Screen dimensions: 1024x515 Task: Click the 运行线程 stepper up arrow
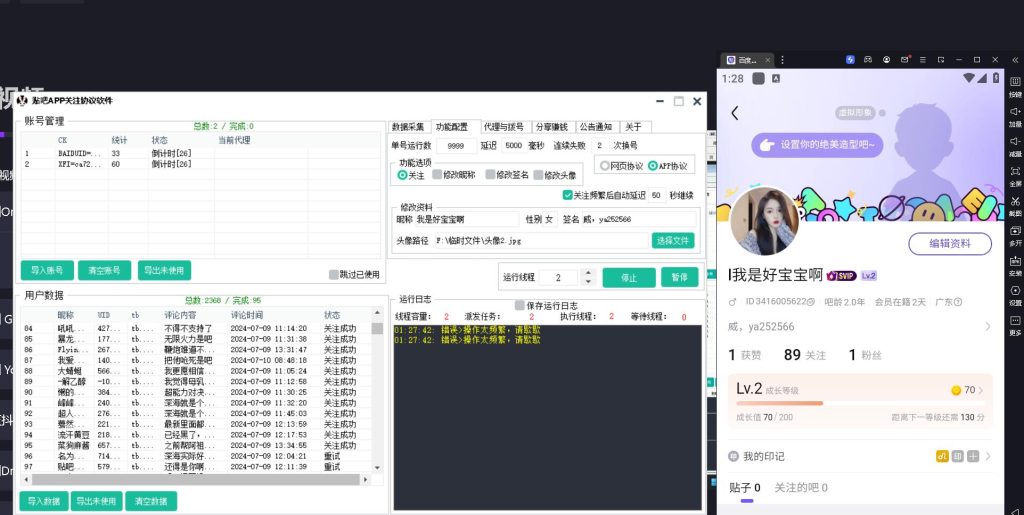pyautogui.click(x=587, y=273)
